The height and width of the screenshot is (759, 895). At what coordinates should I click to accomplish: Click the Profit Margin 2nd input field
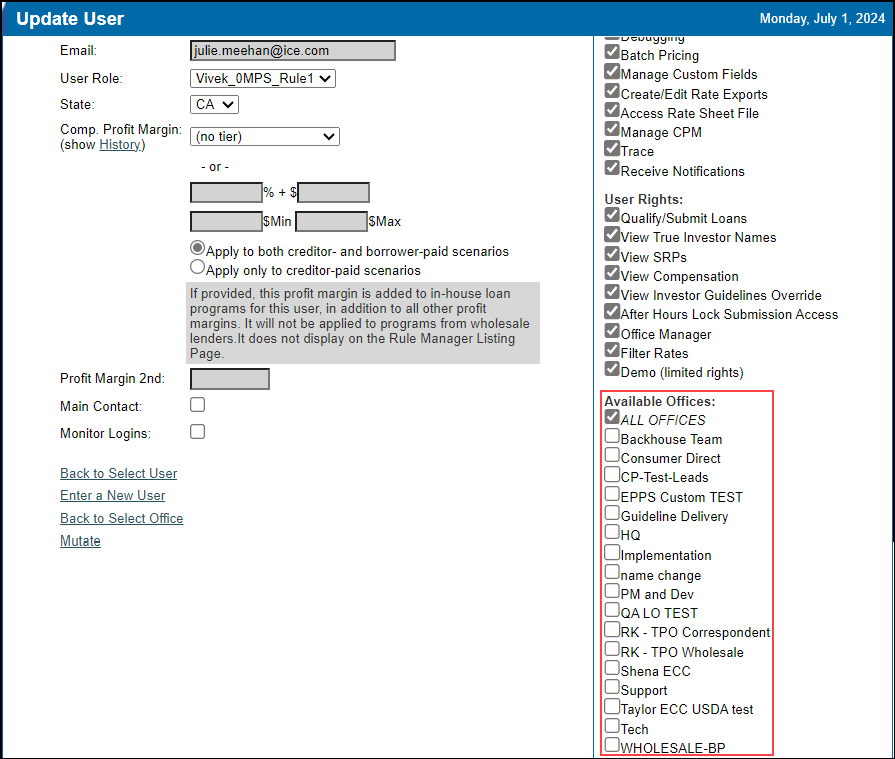click(x=229, y=379)
